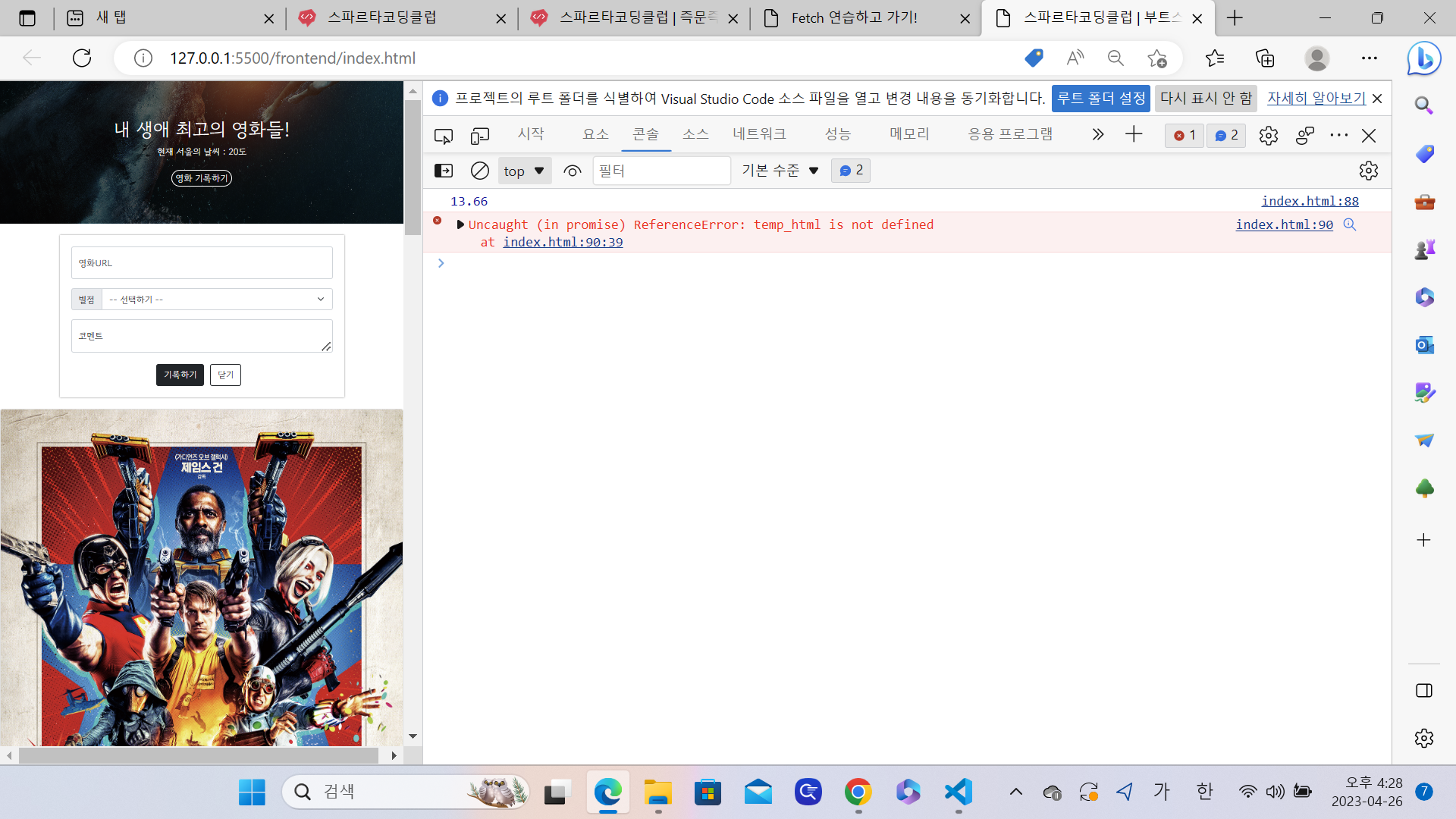Screen dimensions: 1456x819
Task: Open the 별점 선택하기 dropdown
Action: pos(217,300)
